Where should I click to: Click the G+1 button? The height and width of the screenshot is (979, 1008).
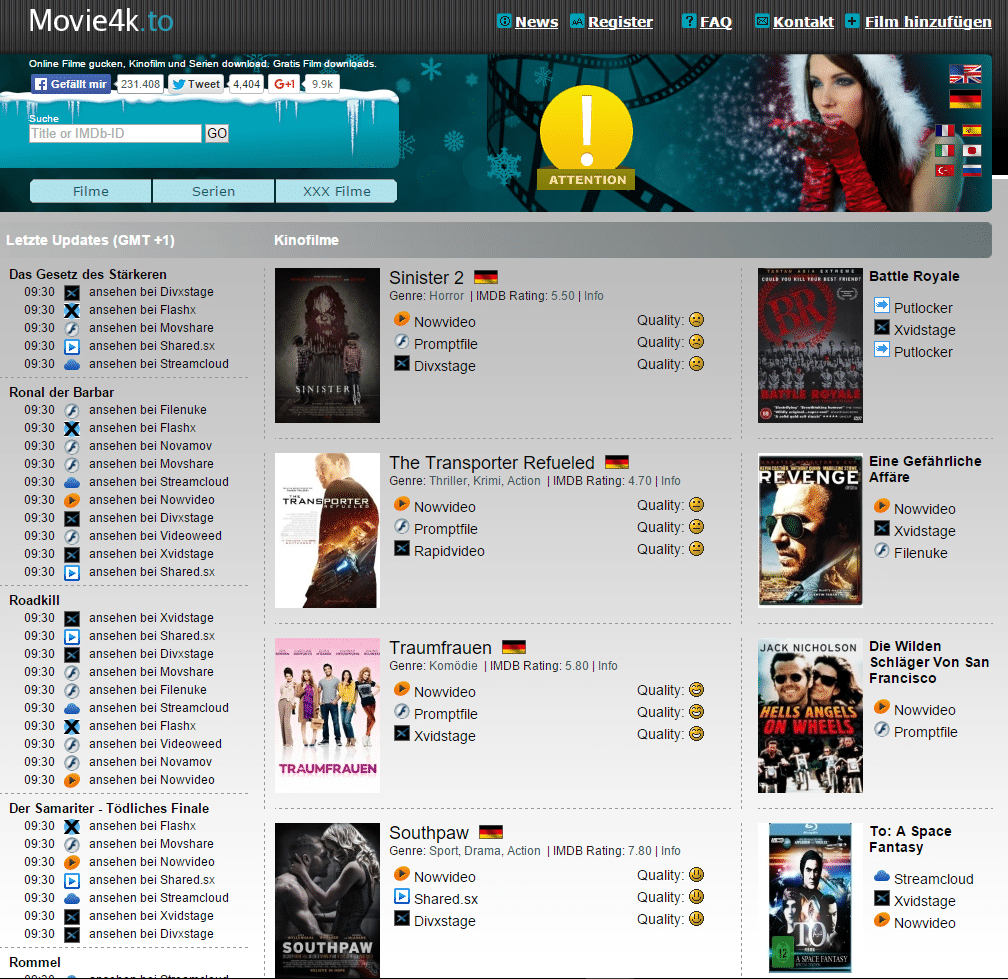pos(285,84)
